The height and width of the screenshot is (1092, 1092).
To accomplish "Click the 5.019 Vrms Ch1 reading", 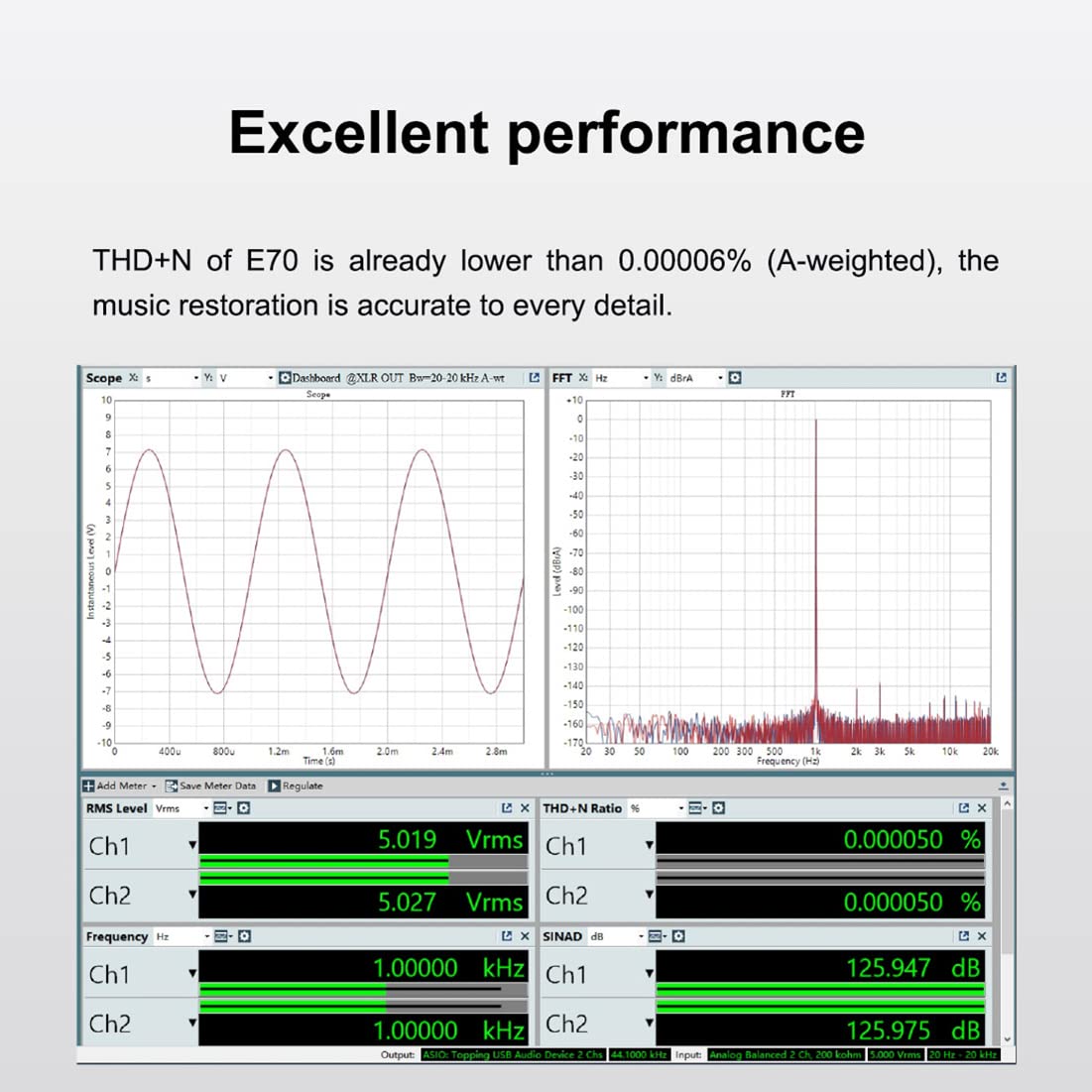I will pos(450,839).
